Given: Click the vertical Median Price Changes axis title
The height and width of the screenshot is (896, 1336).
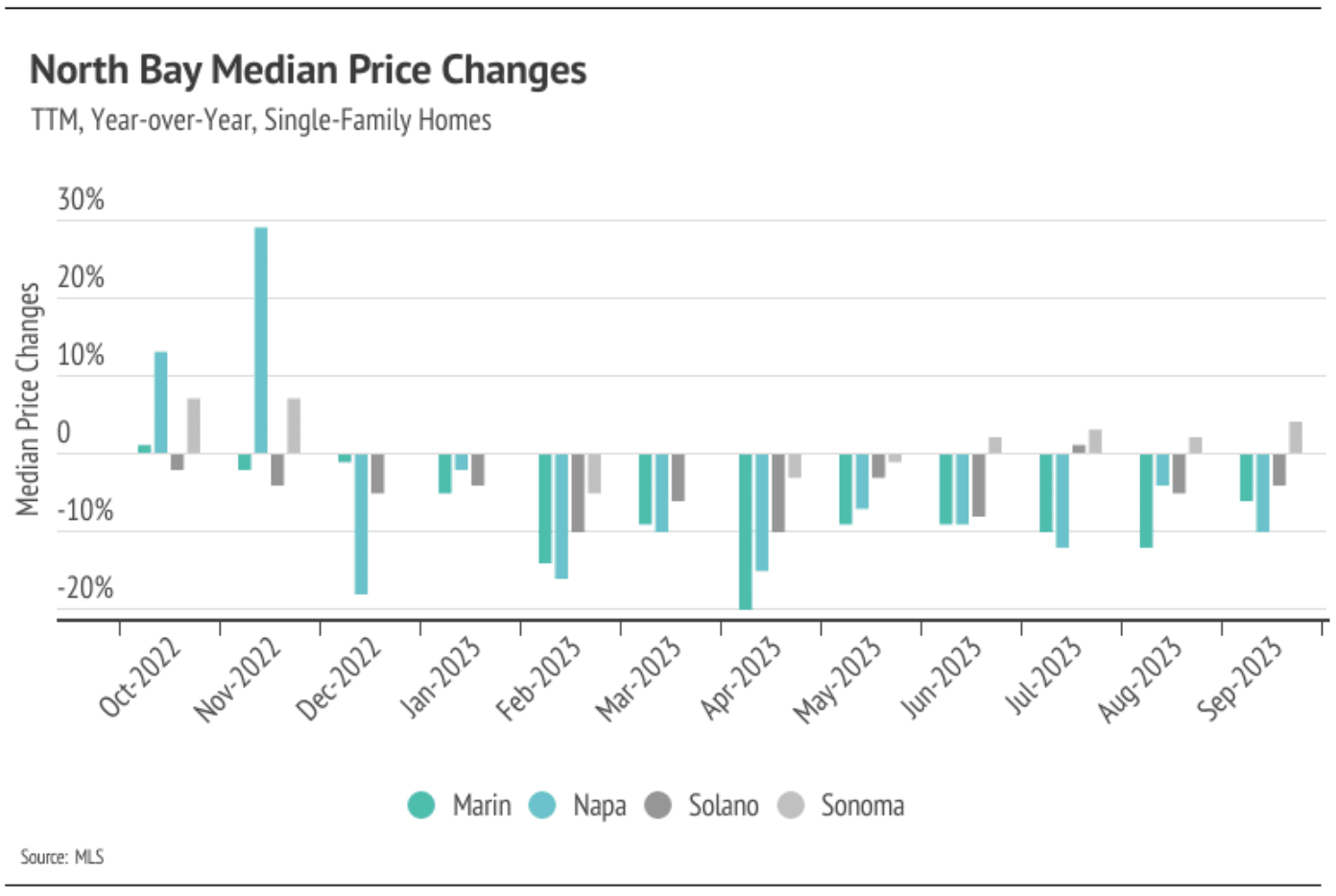Looking at the screenshot, I should (28, 398).
